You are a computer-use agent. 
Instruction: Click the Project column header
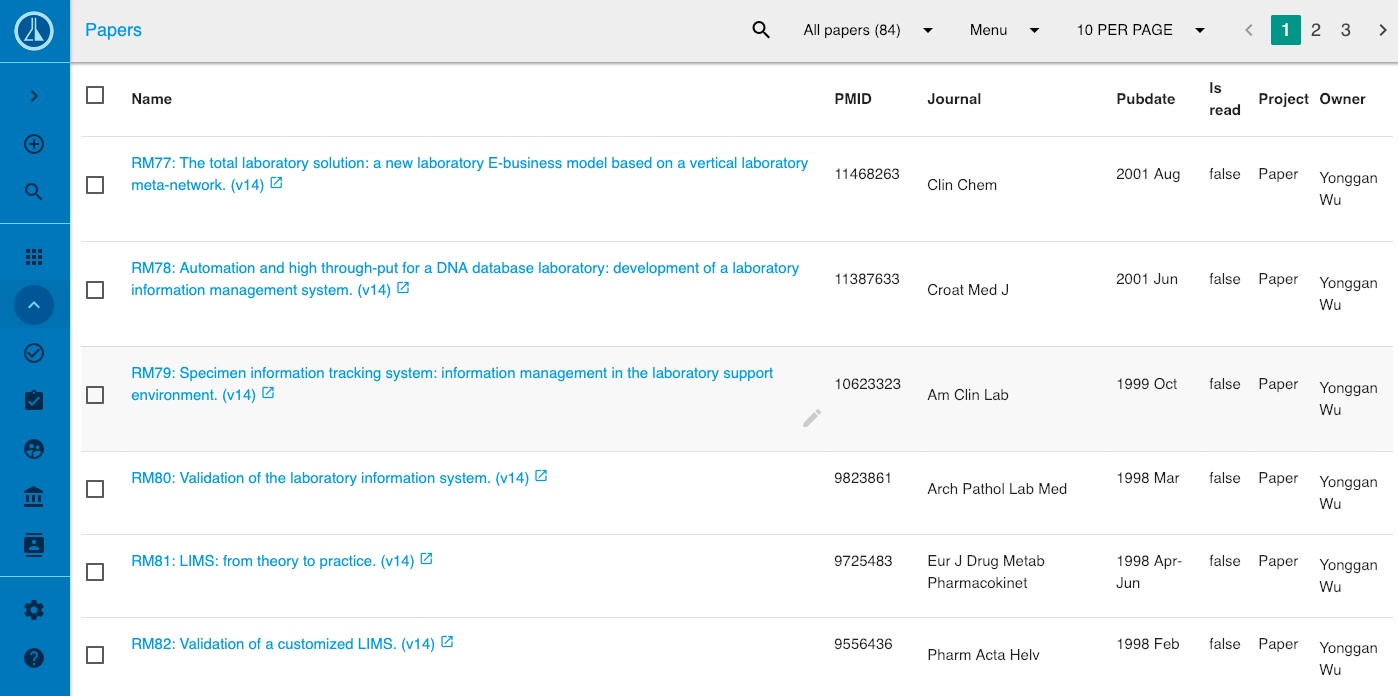[x=1284, y=99]
